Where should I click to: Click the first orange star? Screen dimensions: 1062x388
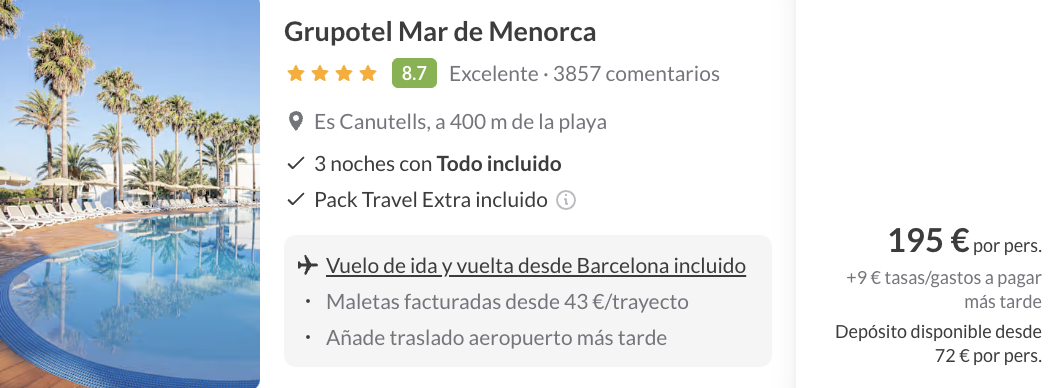pos(295,73)
